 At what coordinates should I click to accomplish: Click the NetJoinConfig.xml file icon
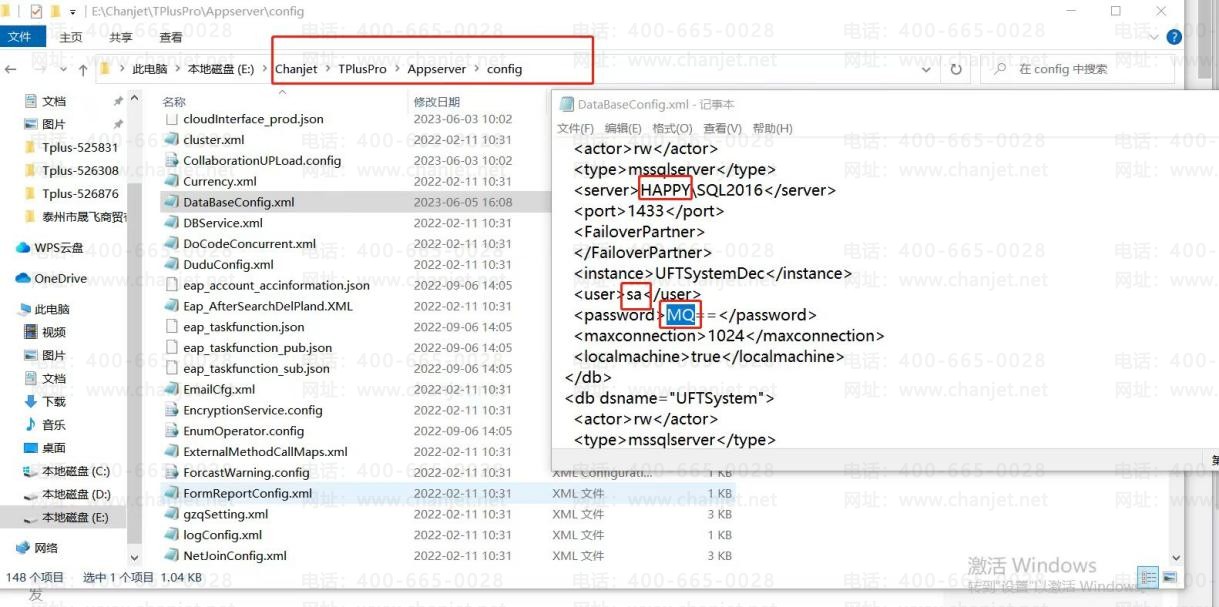pos(170,556)
